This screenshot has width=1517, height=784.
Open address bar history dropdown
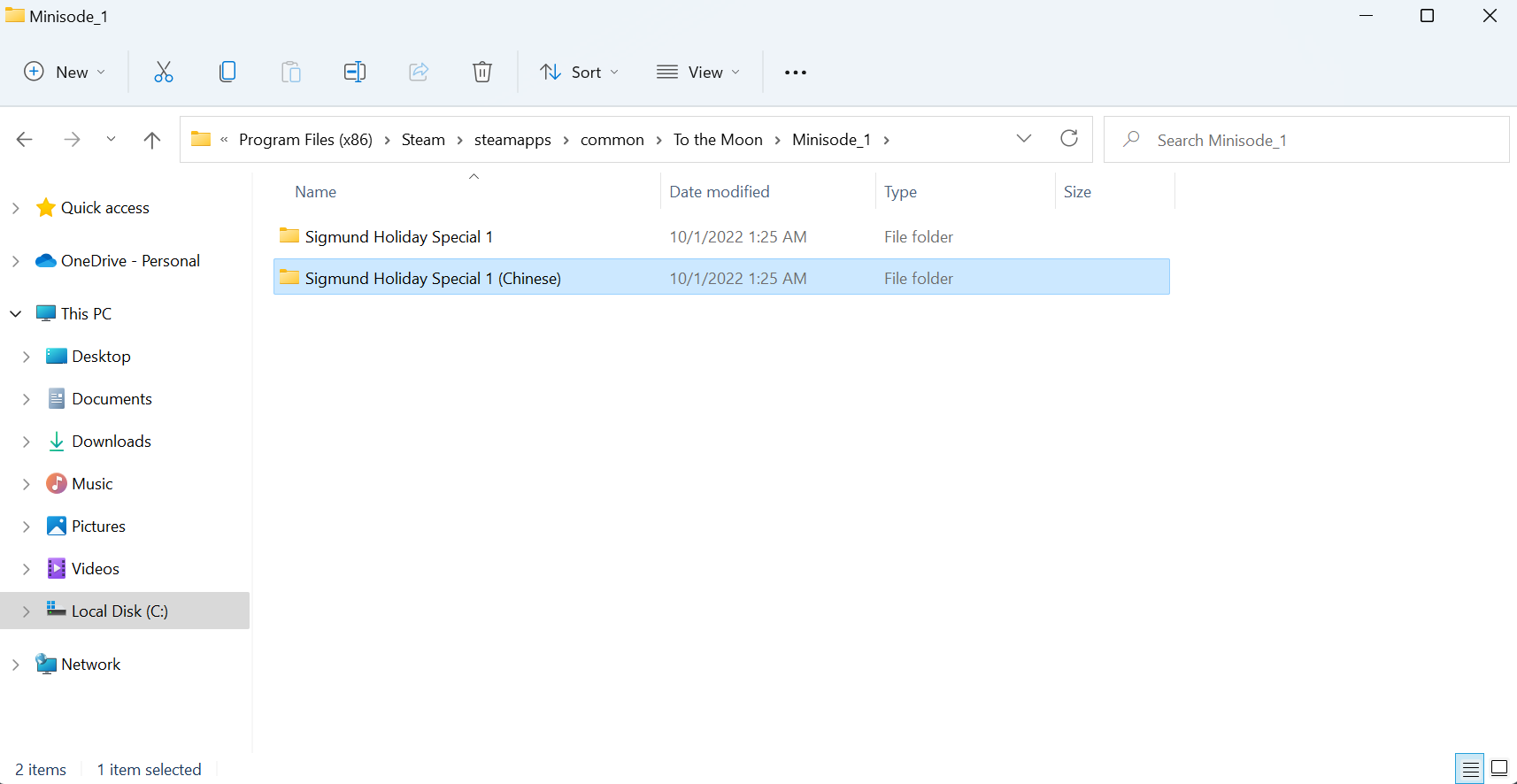(x=1024, y=139)
